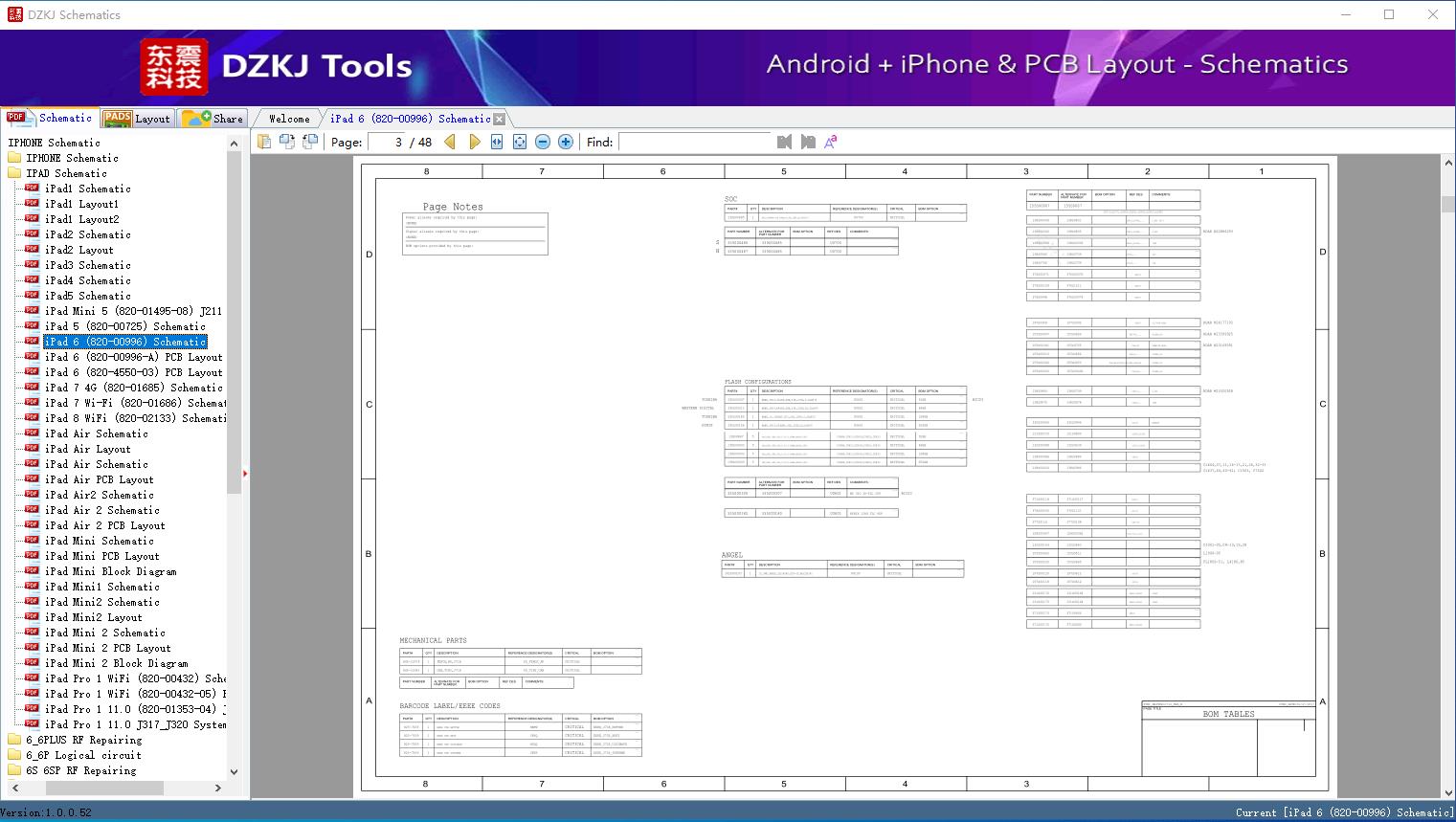This screenshot has height=822, width=1456.
Task: Open iPad Mini PCB Layout item
Action: [101, 556]
